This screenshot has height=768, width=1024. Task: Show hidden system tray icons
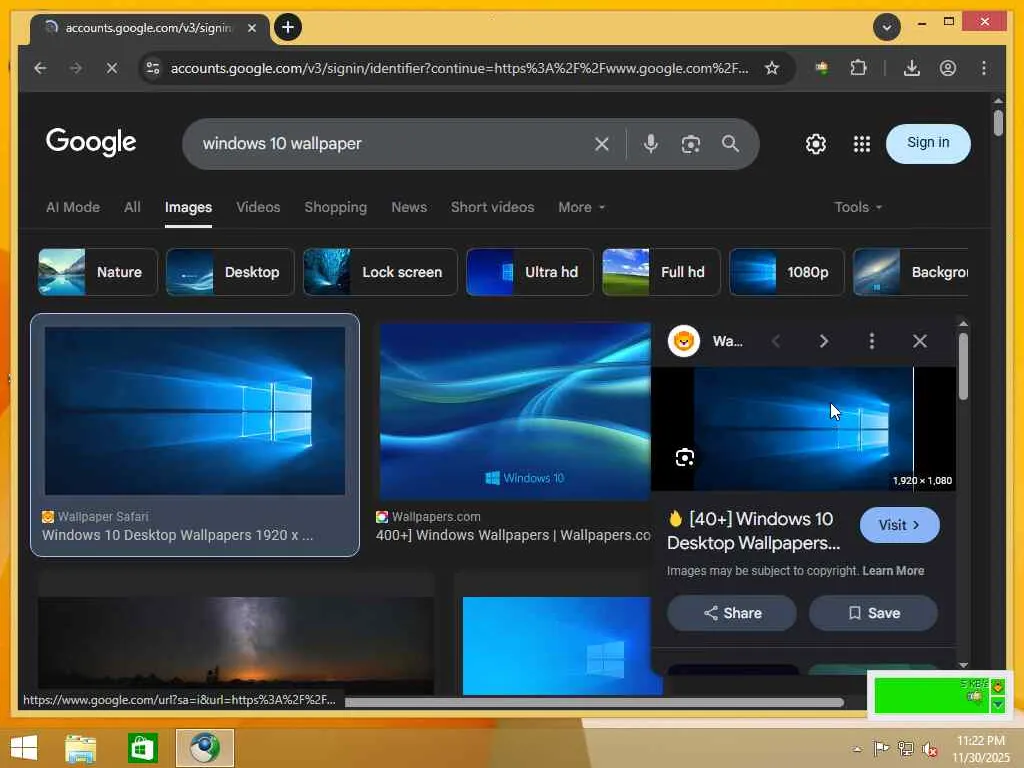pos(857,749)
